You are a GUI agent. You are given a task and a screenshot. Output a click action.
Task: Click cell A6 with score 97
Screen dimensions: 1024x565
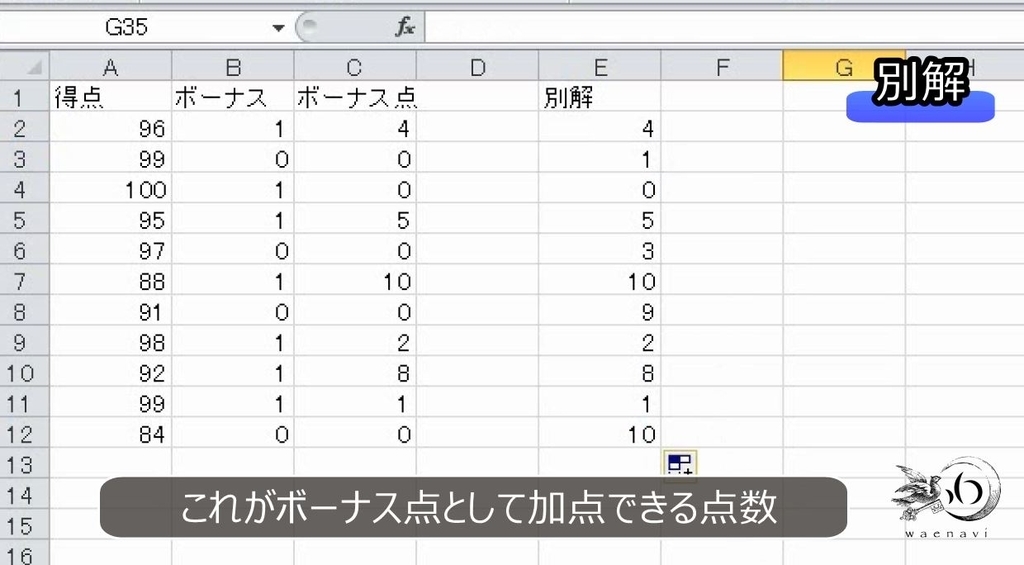[x=110, y=251]
